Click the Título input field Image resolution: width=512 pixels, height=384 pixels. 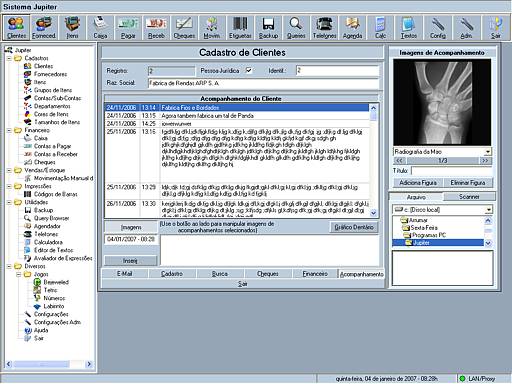click(x=452, y=171)
